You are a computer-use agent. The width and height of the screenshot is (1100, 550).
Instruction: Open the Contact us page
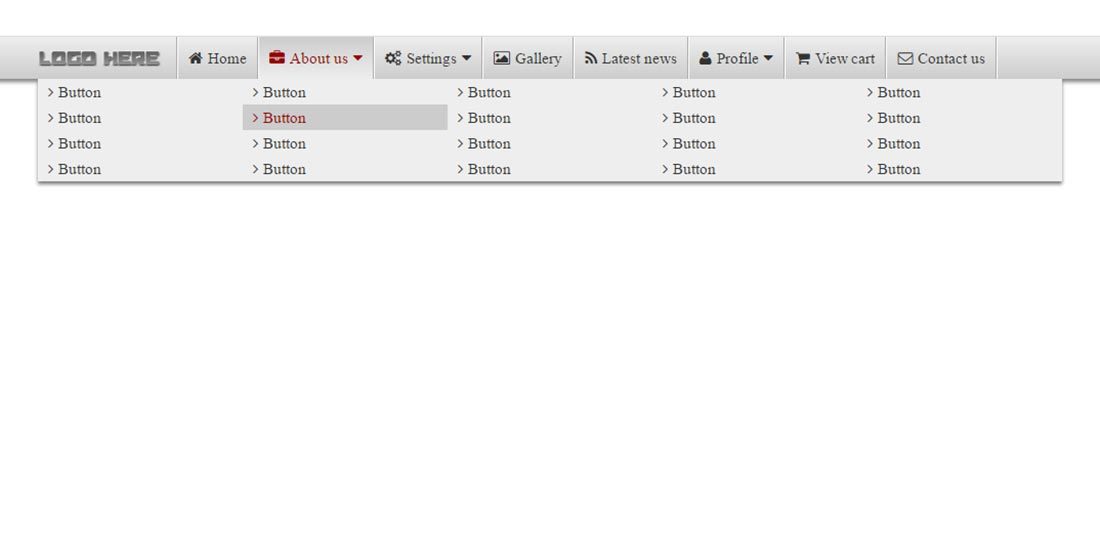pyautogui.click(x=941, y=58)
